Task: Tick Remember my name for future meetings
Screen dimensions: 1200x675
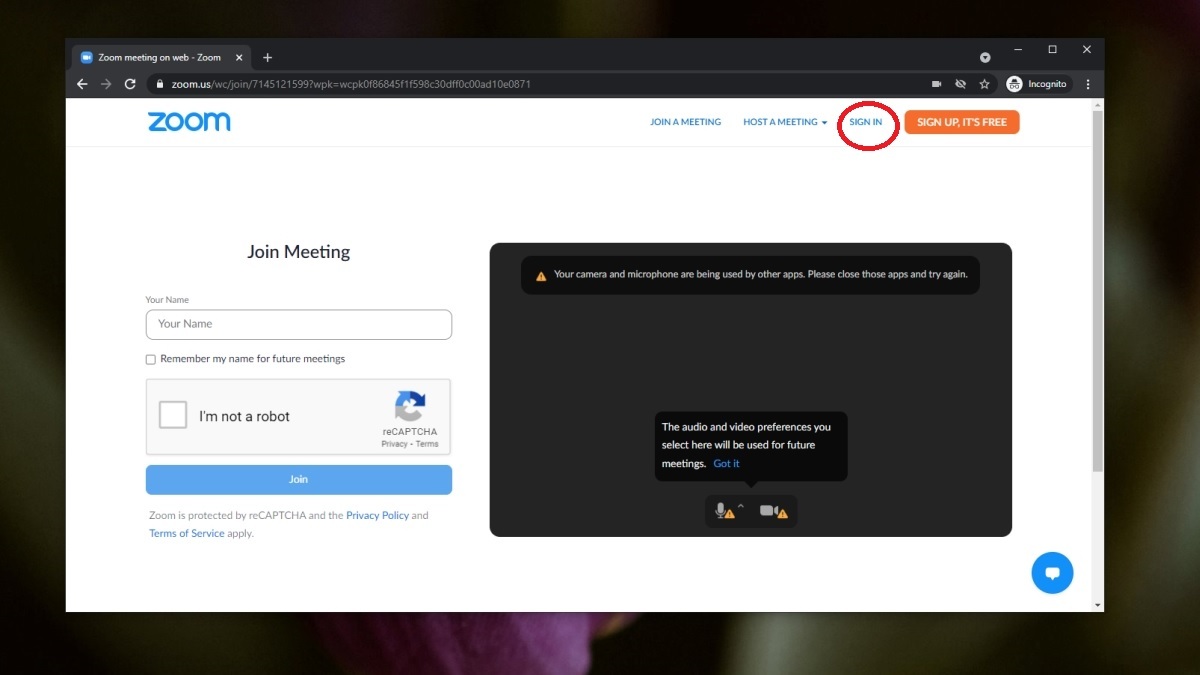Action: [x=151, y=359]
